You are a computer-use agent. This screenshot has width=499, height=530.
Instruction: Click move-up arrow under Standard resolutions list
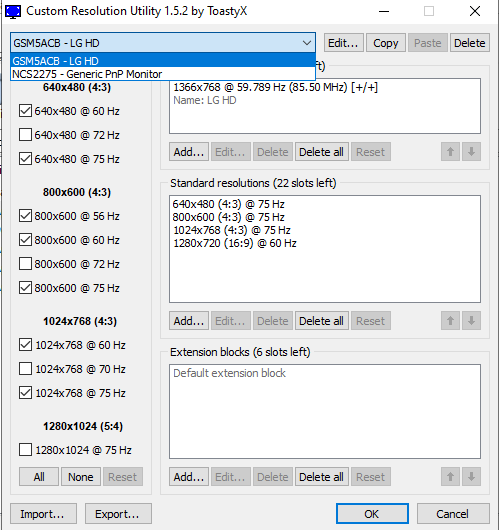click(x=450, y=320)
